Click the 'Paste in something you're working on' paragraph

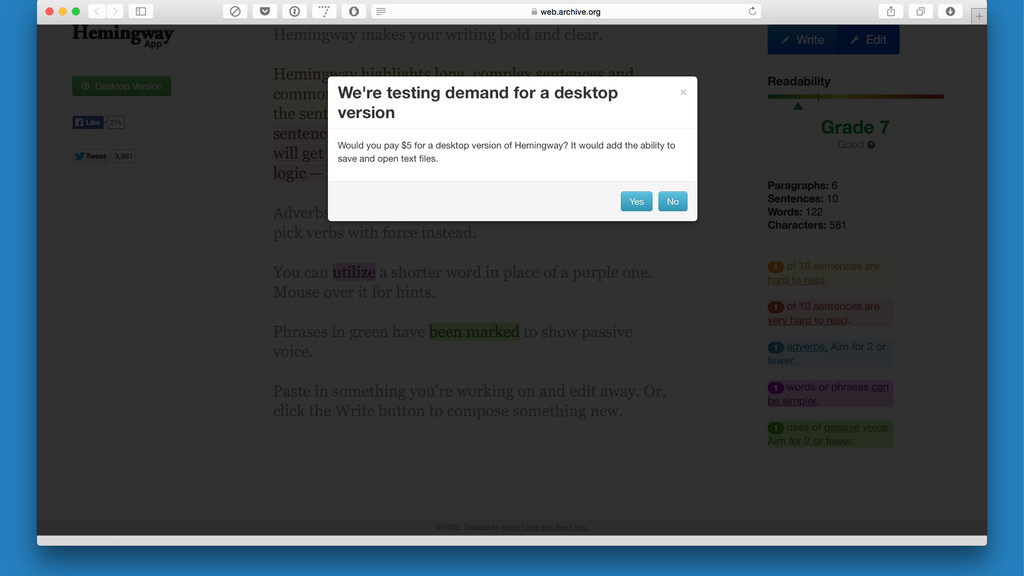coord(470,401)
